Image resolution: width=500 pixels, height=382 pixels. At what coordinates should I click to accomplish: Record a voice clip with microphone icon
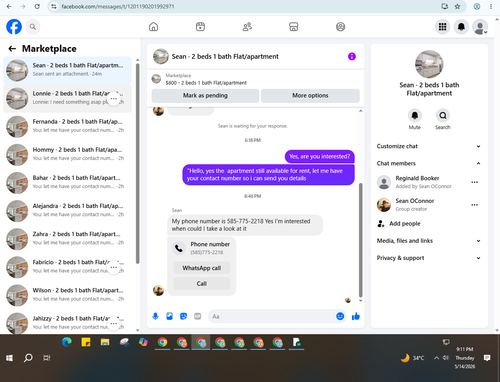[155, 316]
